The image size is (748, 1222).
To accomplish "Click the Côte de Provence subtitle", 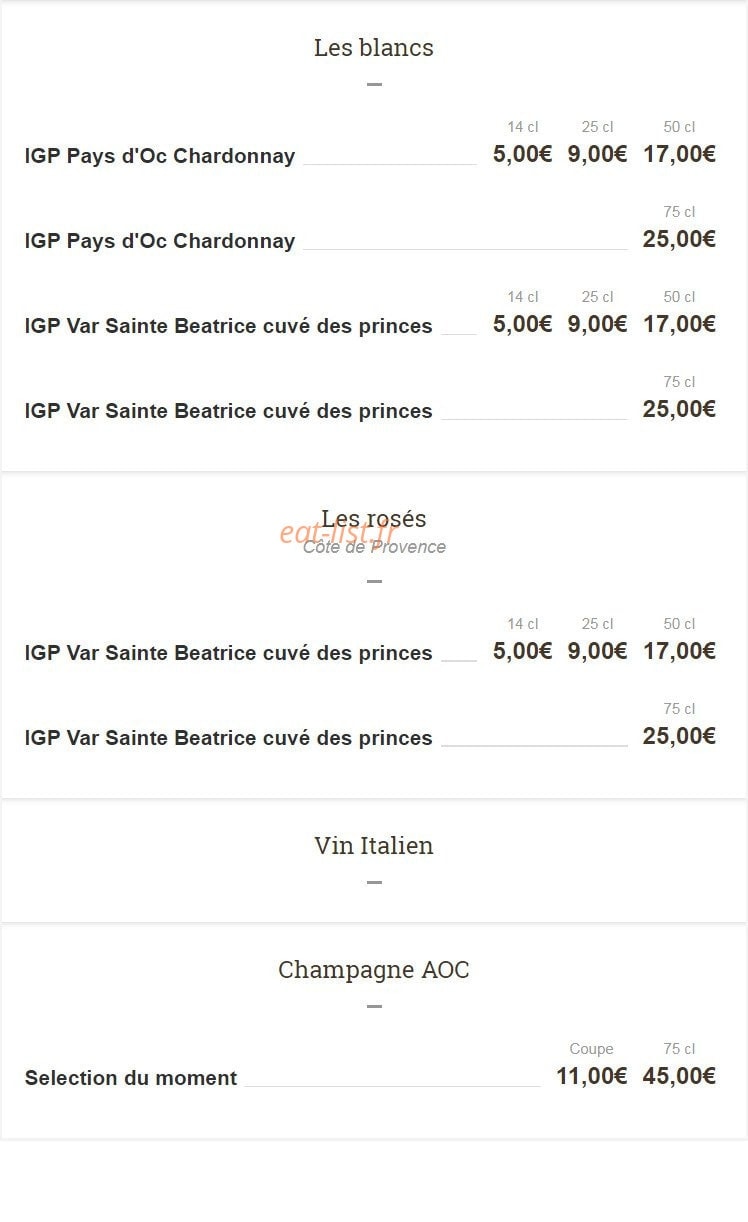I will coord(374,547).
